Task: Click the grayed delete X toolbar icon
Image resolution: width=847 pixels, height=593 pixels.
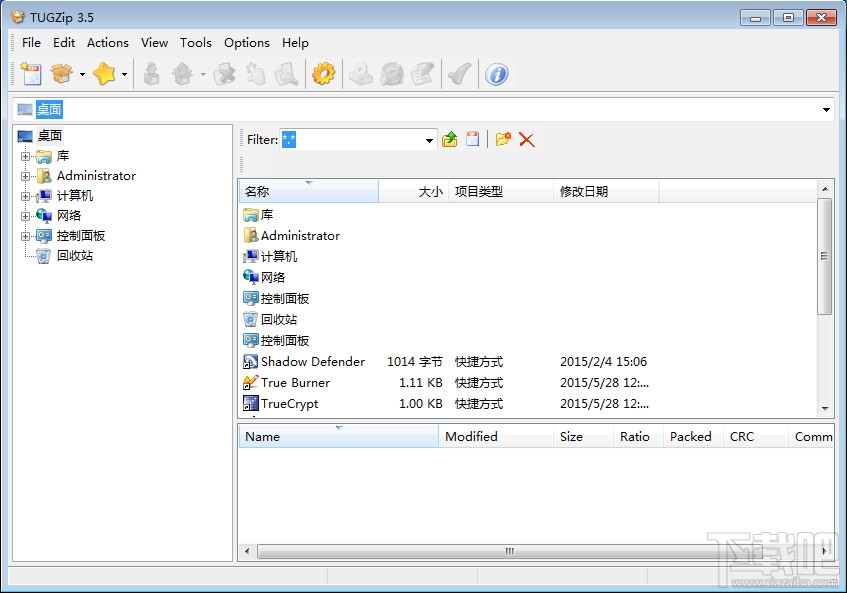Action: (224, 74)
